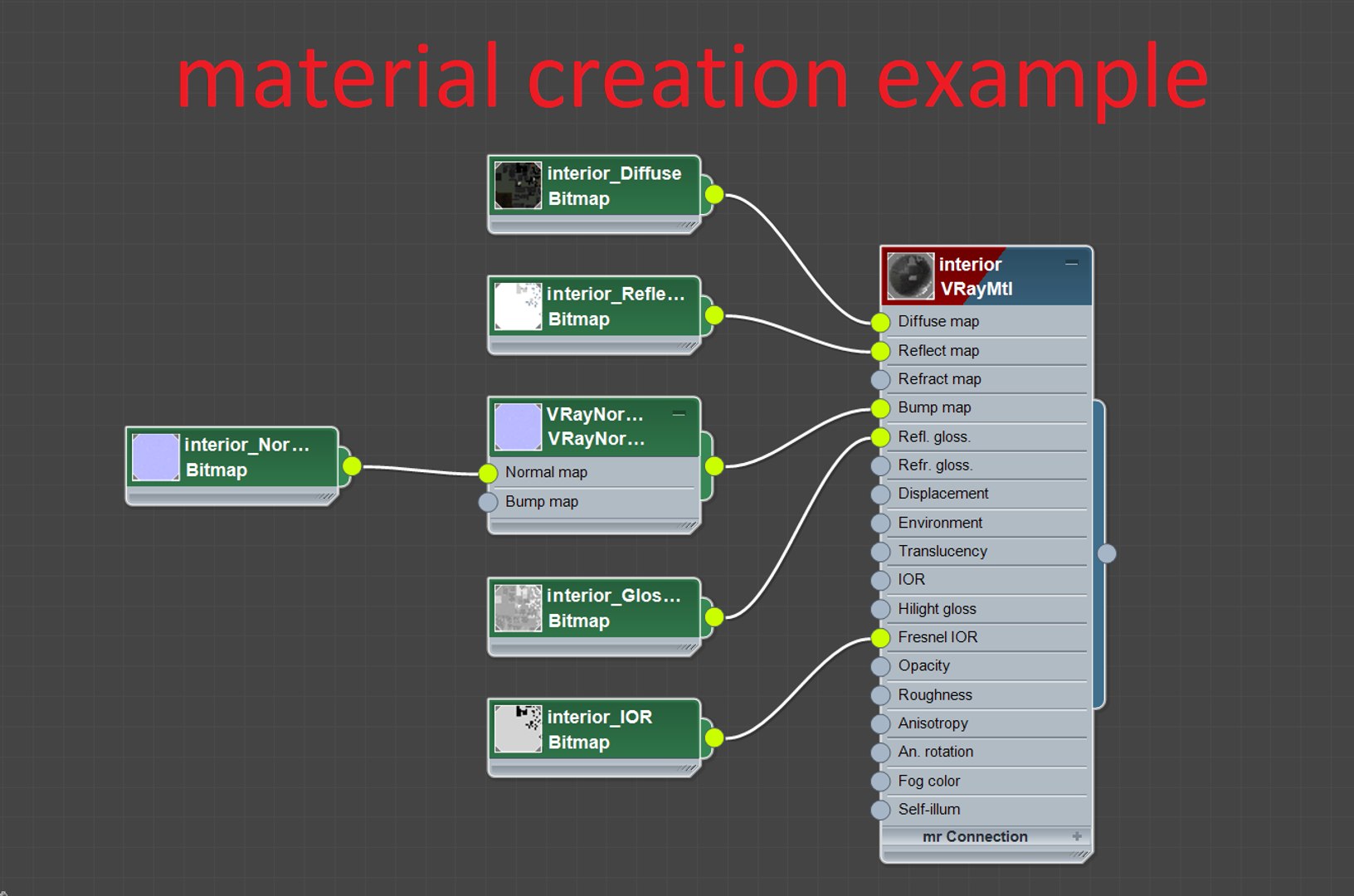Click the interior_Diffuse output socket
The image size is (1354, 896).
tap(714, 195)
